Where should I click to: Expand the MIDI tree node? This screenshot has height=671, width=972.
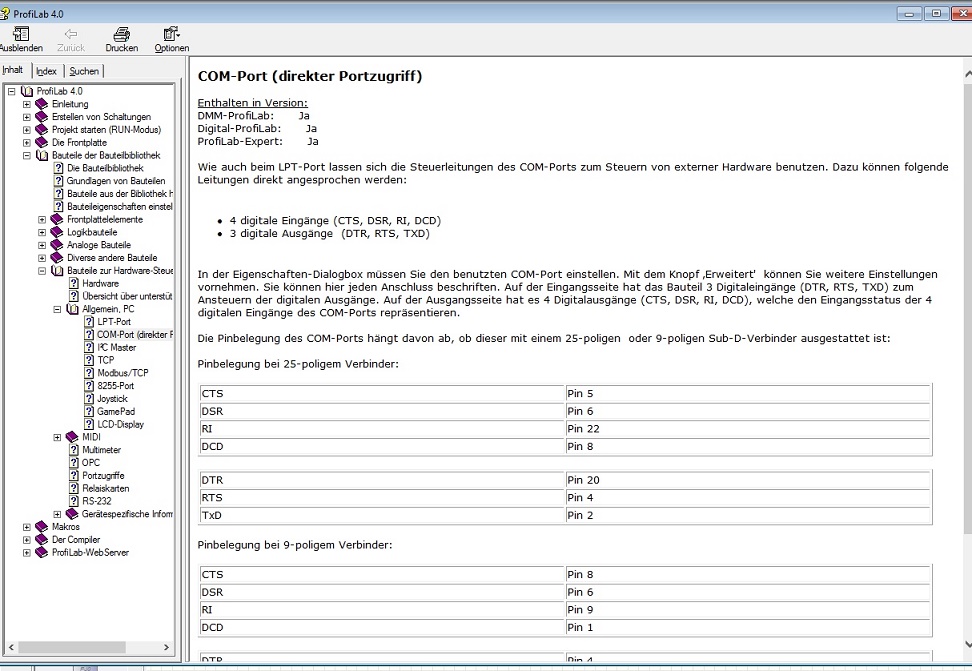57,437
